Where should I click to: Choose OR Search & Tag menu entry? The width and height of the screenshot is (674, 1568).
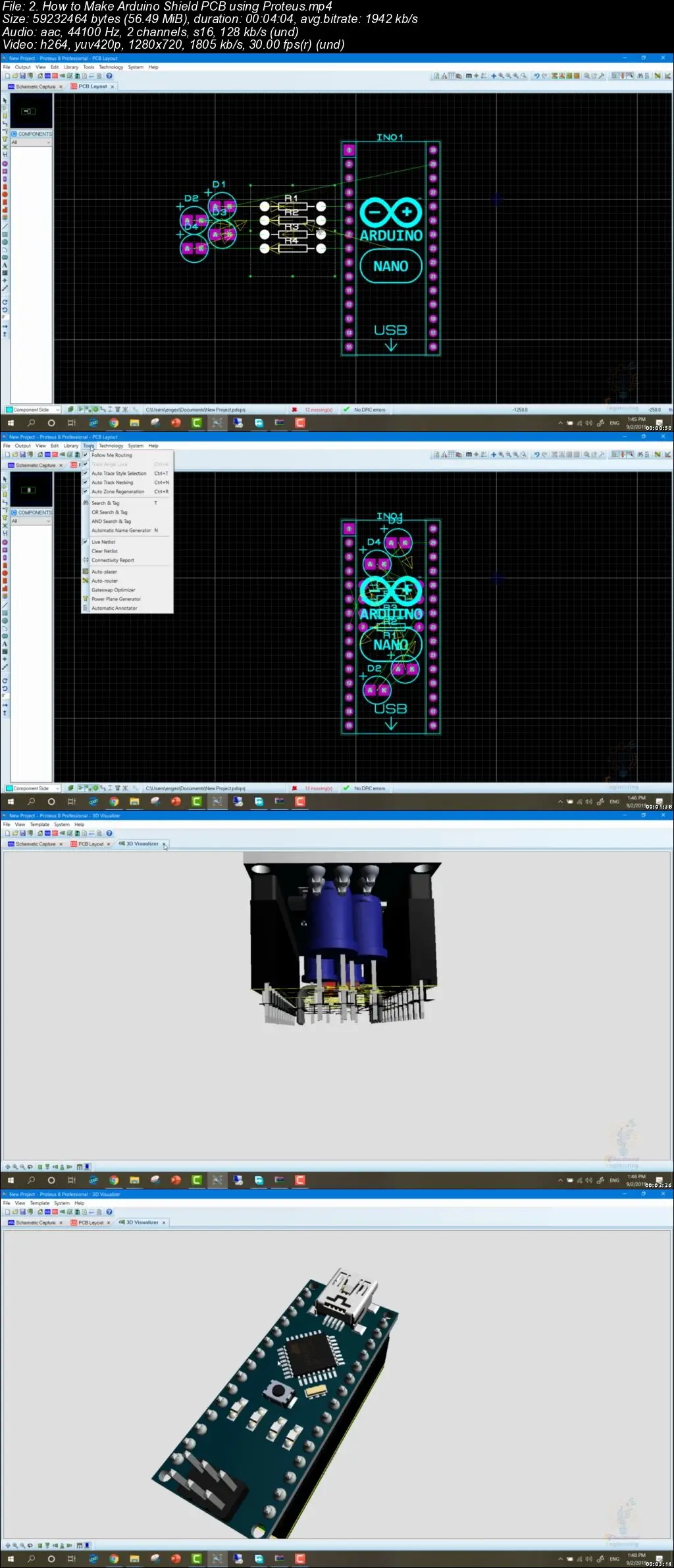coord(127,512)
